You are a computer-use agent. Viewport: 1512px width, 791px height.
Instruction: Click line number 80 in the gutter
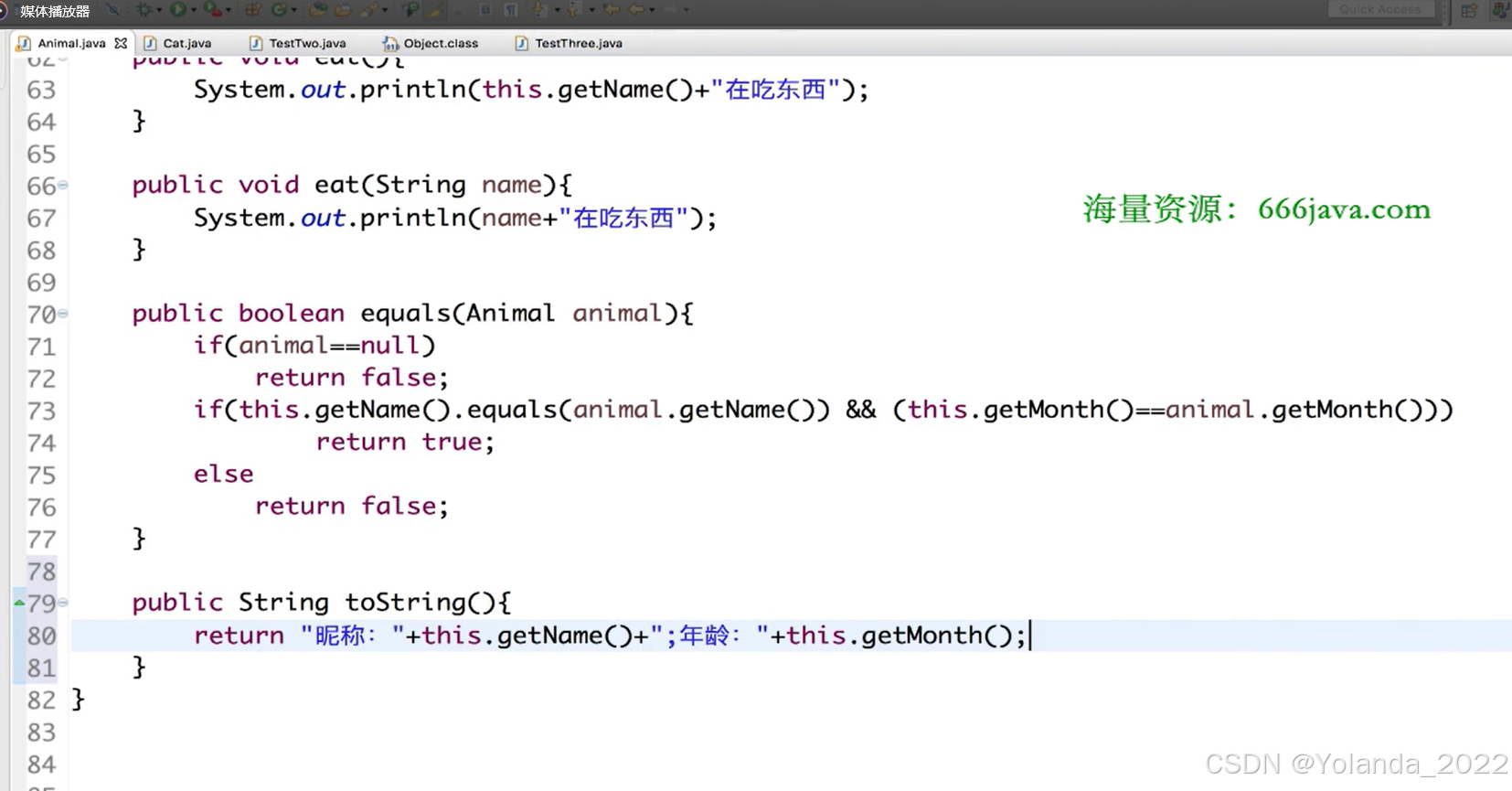click(x=41, y=636)
